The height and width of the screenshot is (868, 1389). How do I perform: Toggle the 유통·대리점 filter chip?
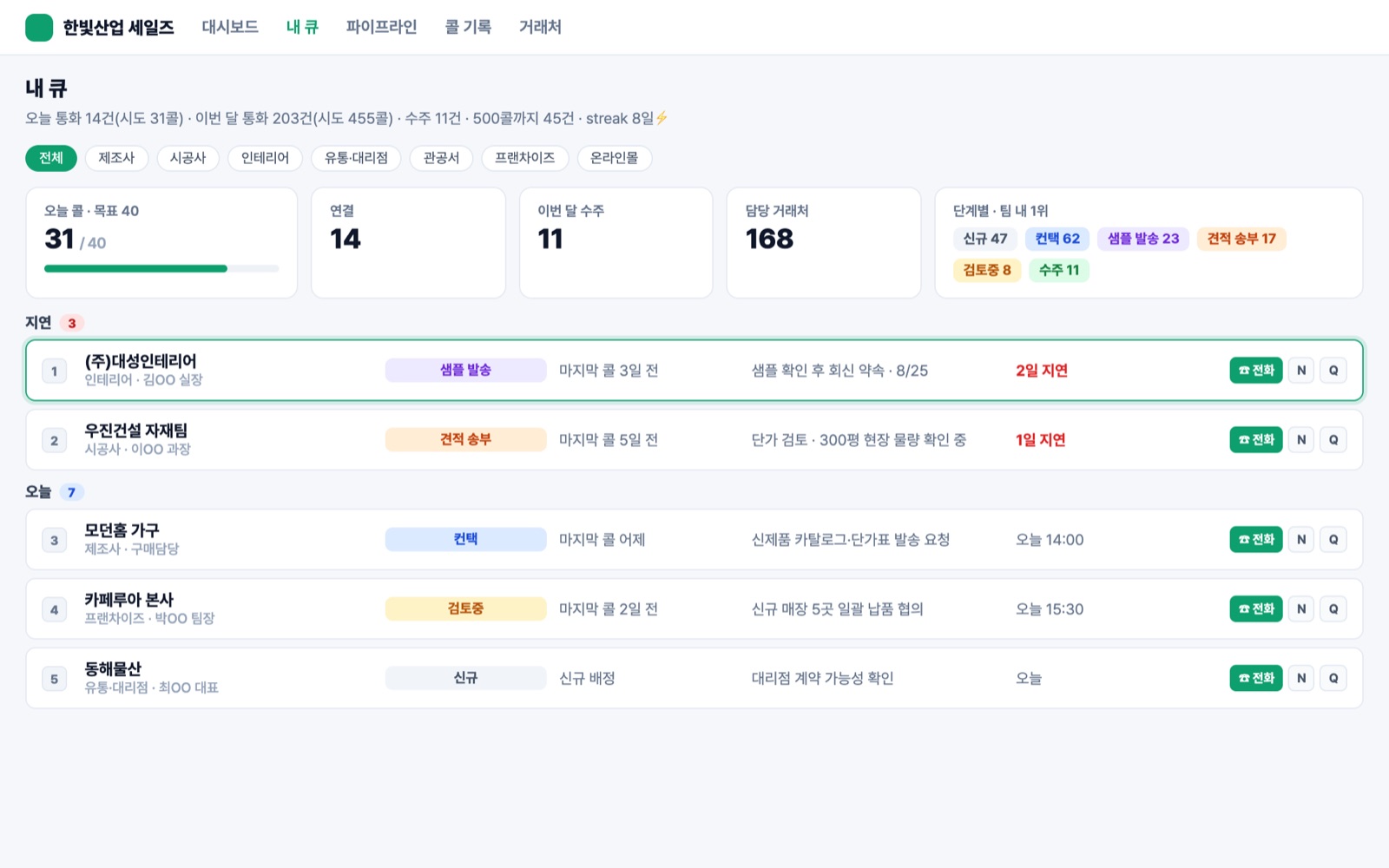click(356, 158)
